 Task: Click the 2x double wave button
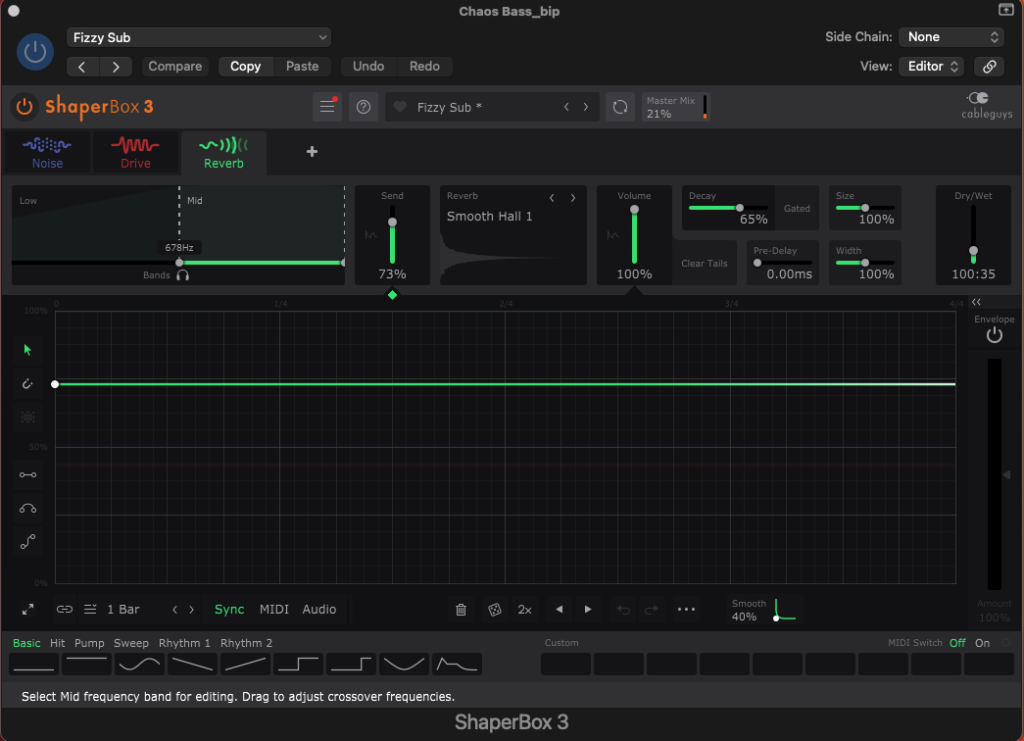pyautogui.click(x=524, y=609)
